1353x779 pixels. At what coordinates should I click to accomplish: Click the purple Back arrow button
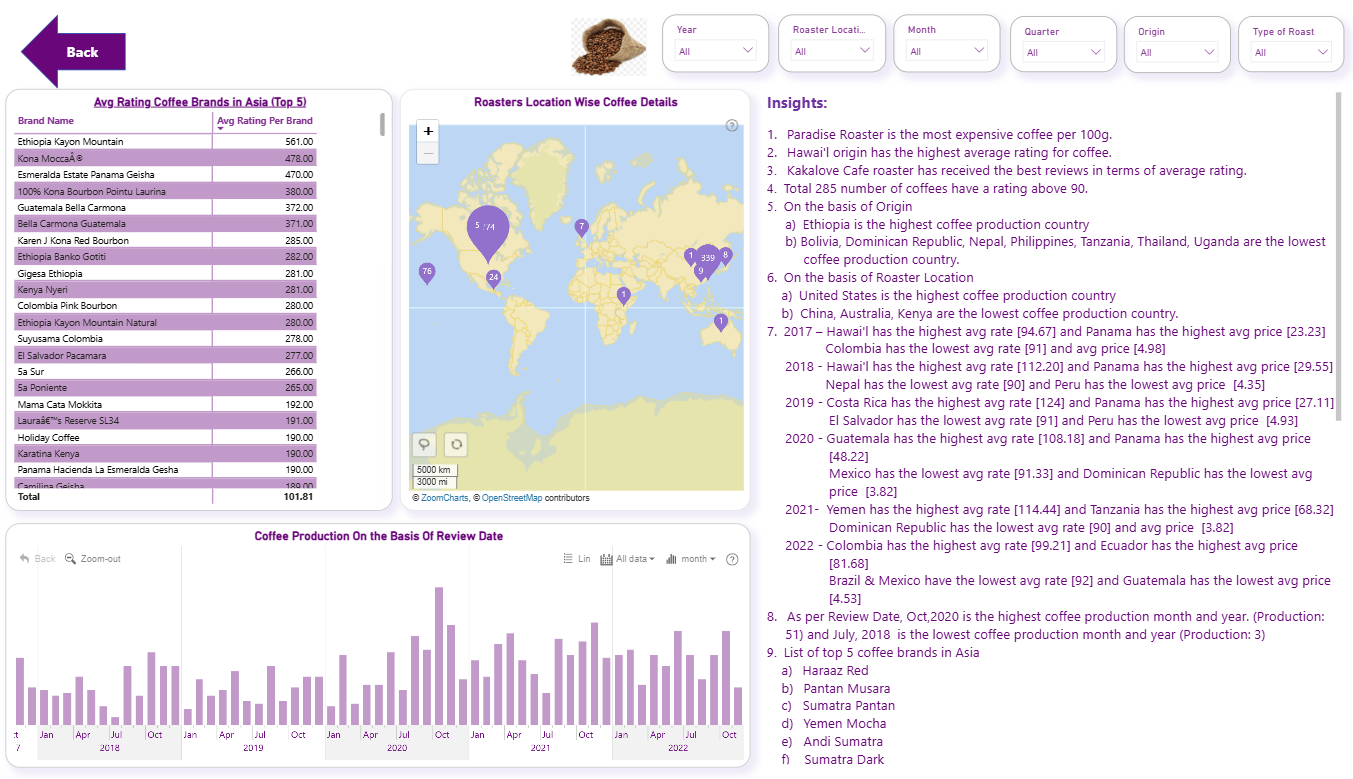[73, 52]
